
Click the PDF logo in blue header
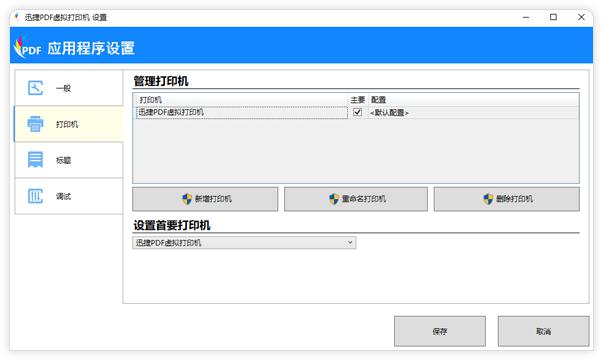pyautogui.click(x=27, y=47)
